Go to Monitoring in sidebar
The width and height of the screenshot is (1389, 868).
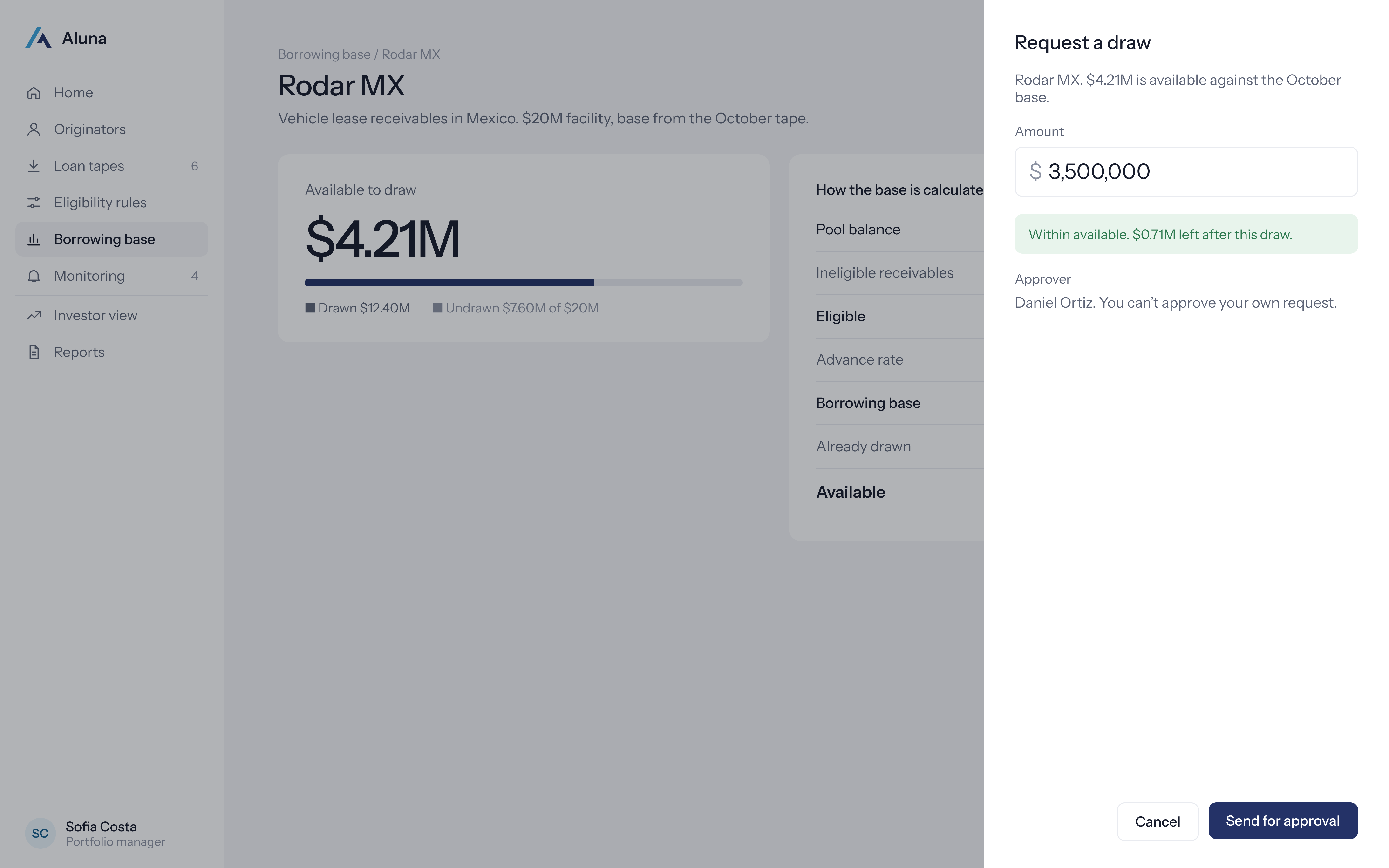coord(112,276)
